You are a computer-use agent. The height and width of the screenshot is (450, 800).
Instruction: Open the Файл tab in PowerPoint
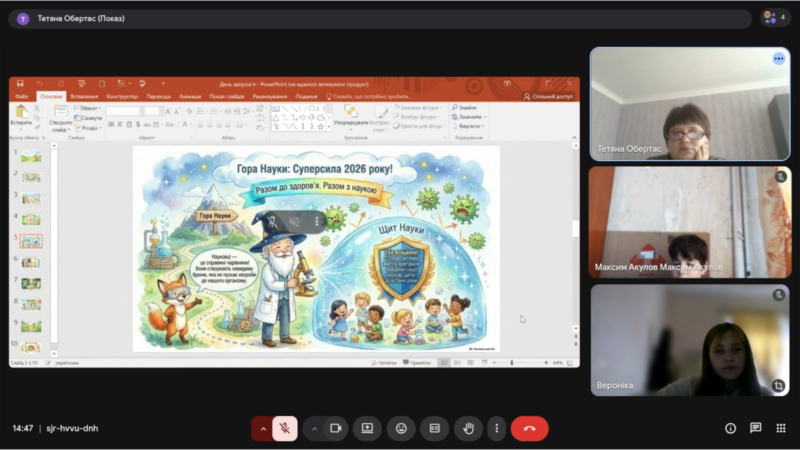22,96
